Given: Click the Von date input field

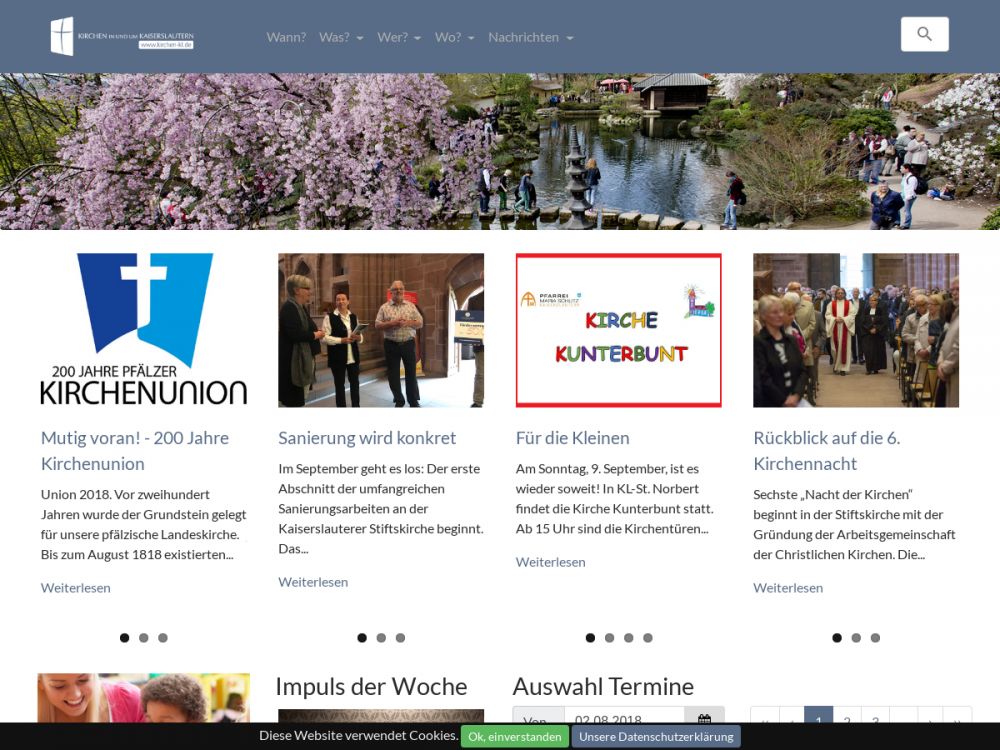Looking at the screenshot, I should [623, 718].
